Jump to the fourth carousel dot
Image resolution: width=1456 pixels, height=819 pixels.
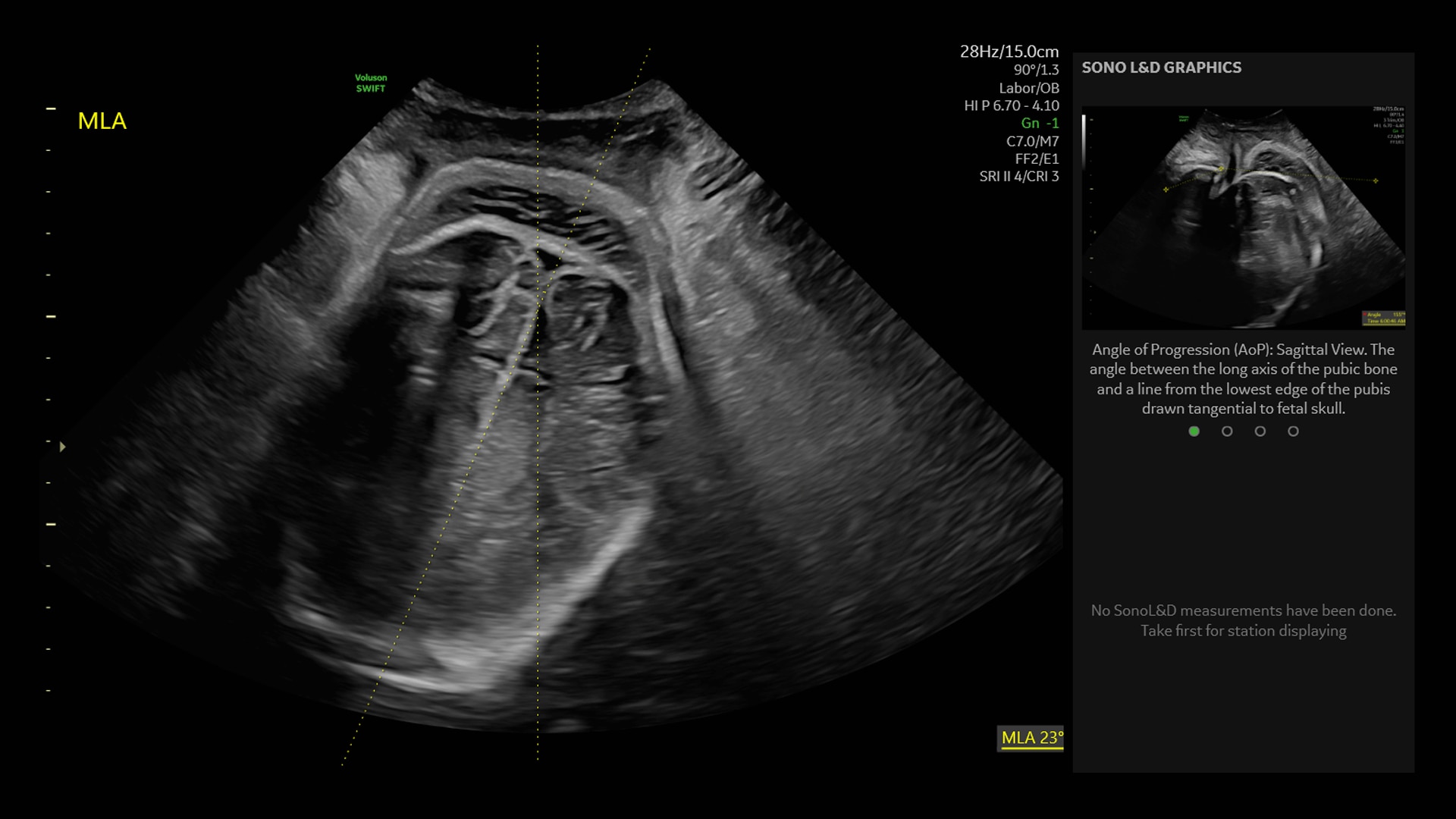(1293, 431)
